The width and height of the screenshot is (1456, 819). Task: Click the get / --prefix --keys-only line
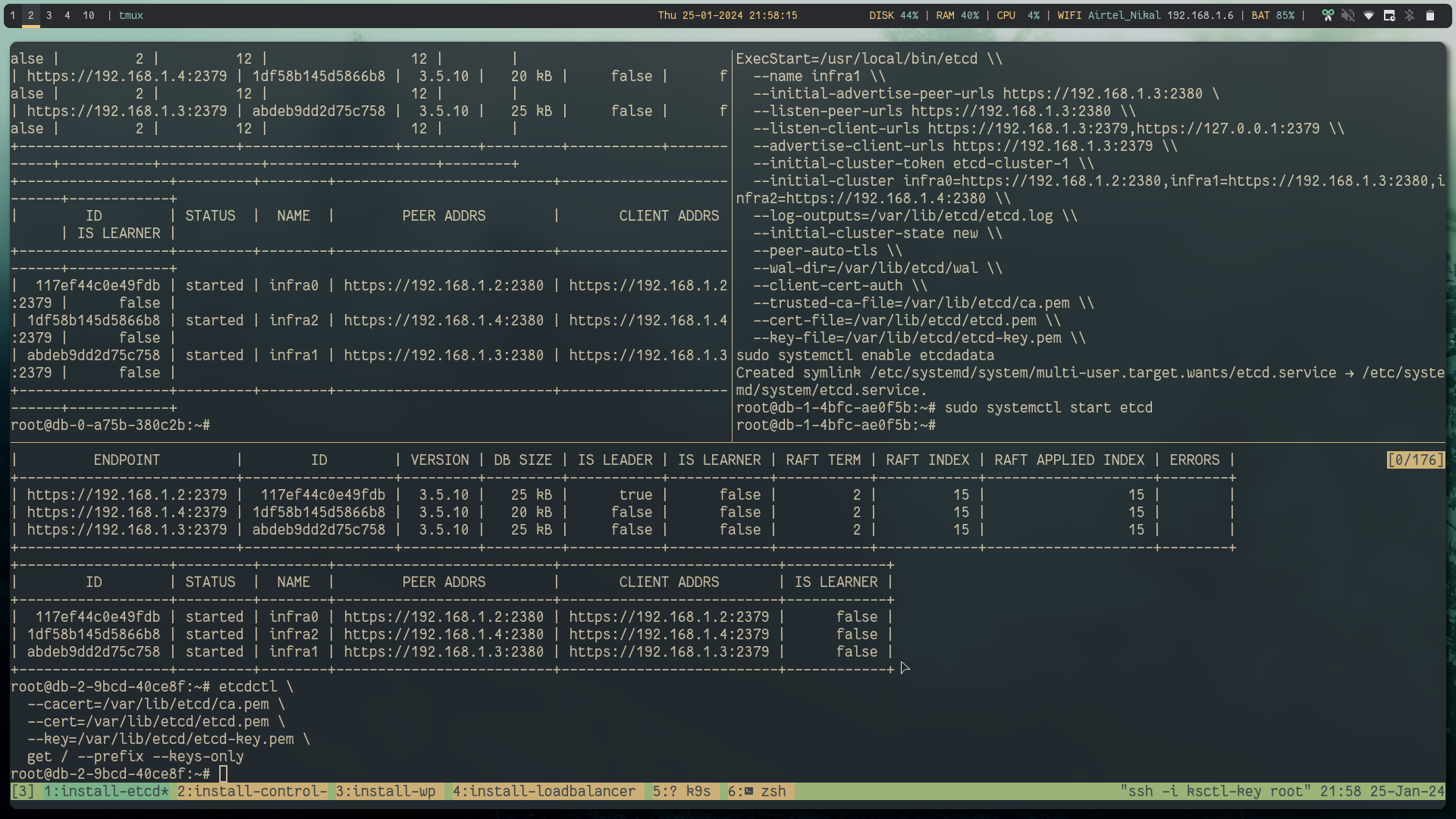click(135, 756)
